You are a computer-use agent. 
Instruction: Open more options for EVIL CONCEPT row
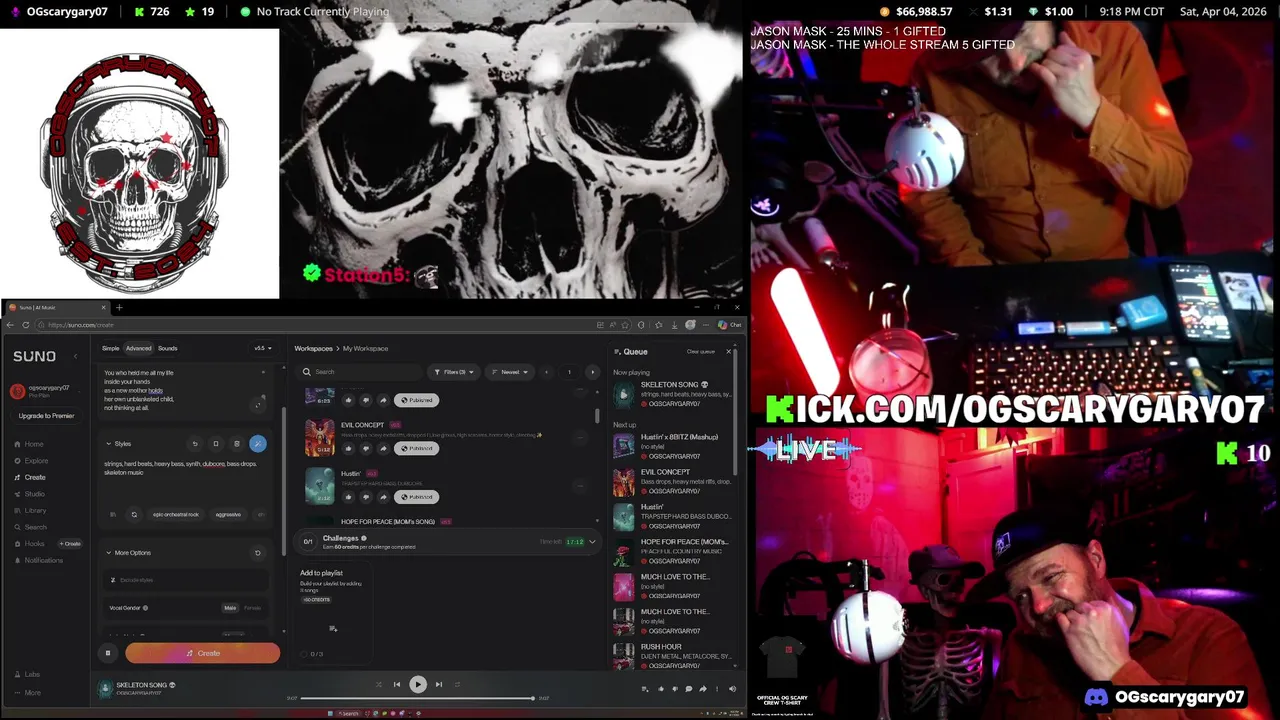(580, 436)
